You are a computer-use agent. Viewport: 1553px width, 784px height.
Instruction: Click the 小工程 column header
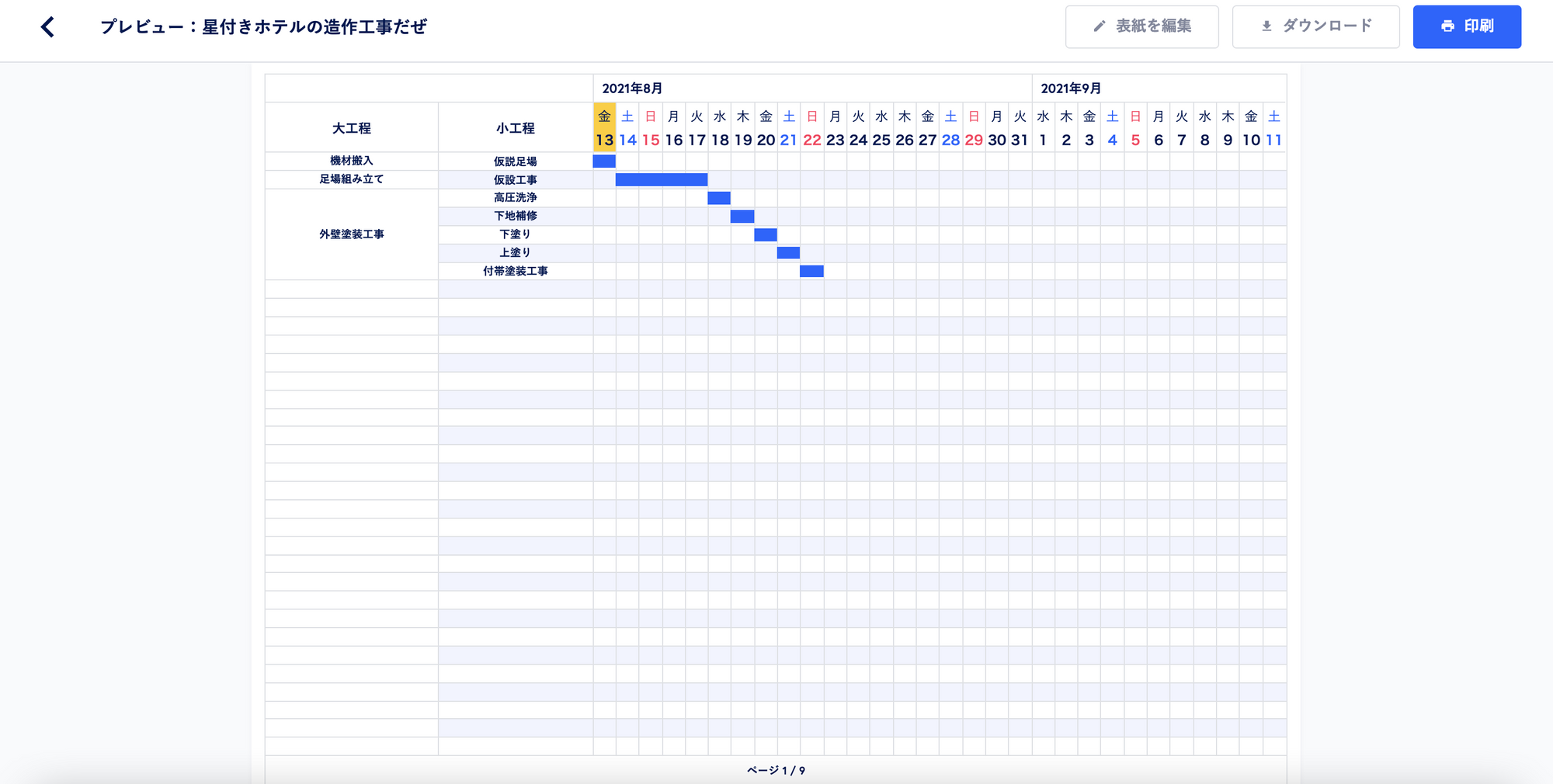tap(516, 128)
